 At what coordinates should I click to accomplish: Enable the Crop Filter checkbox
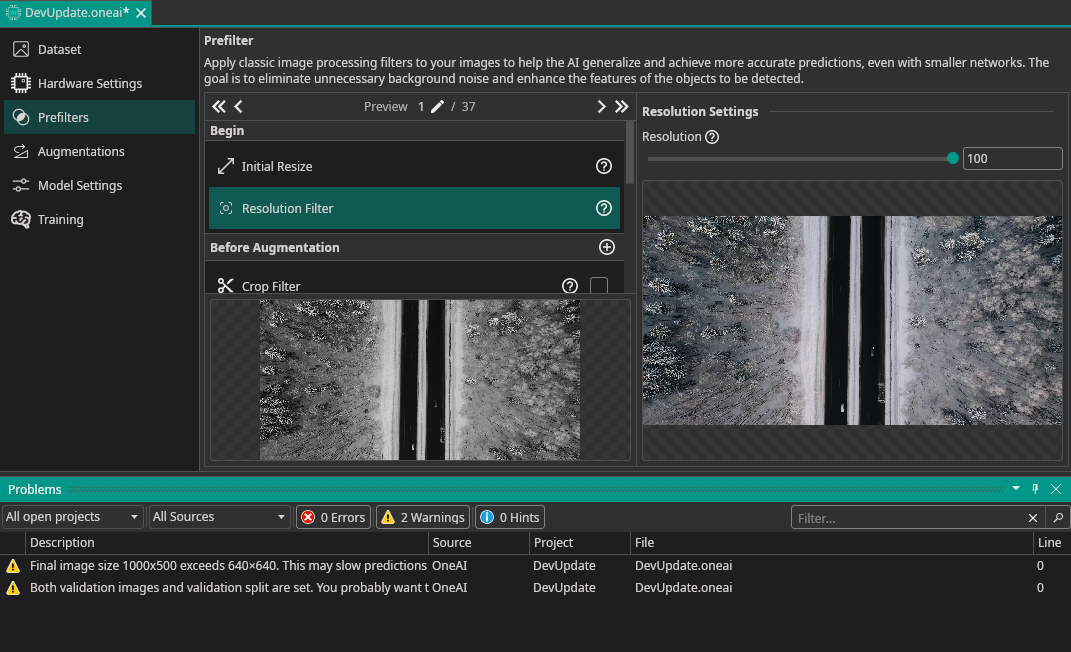598,286
